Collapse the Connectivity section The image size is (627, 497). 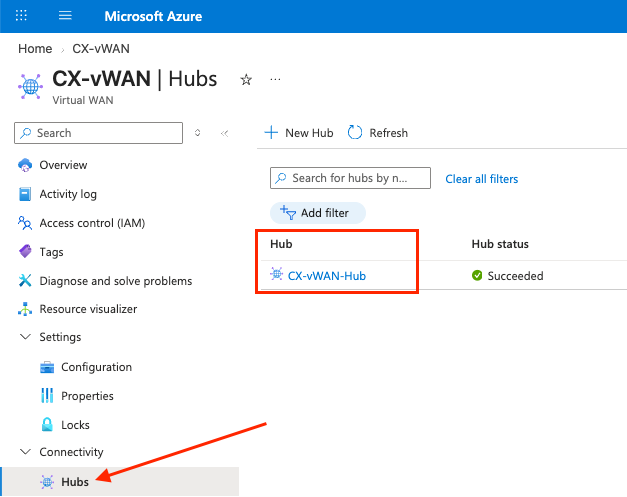click(25, 452)
